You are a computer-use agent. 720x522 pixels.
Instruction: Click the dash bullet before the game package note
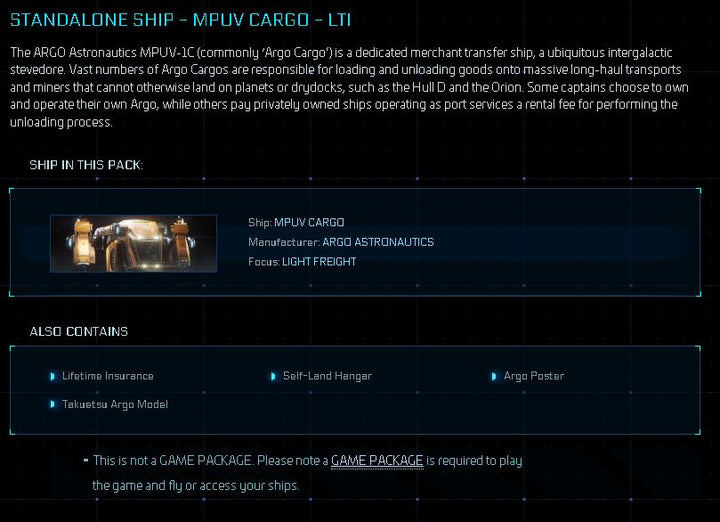point(86,461)
